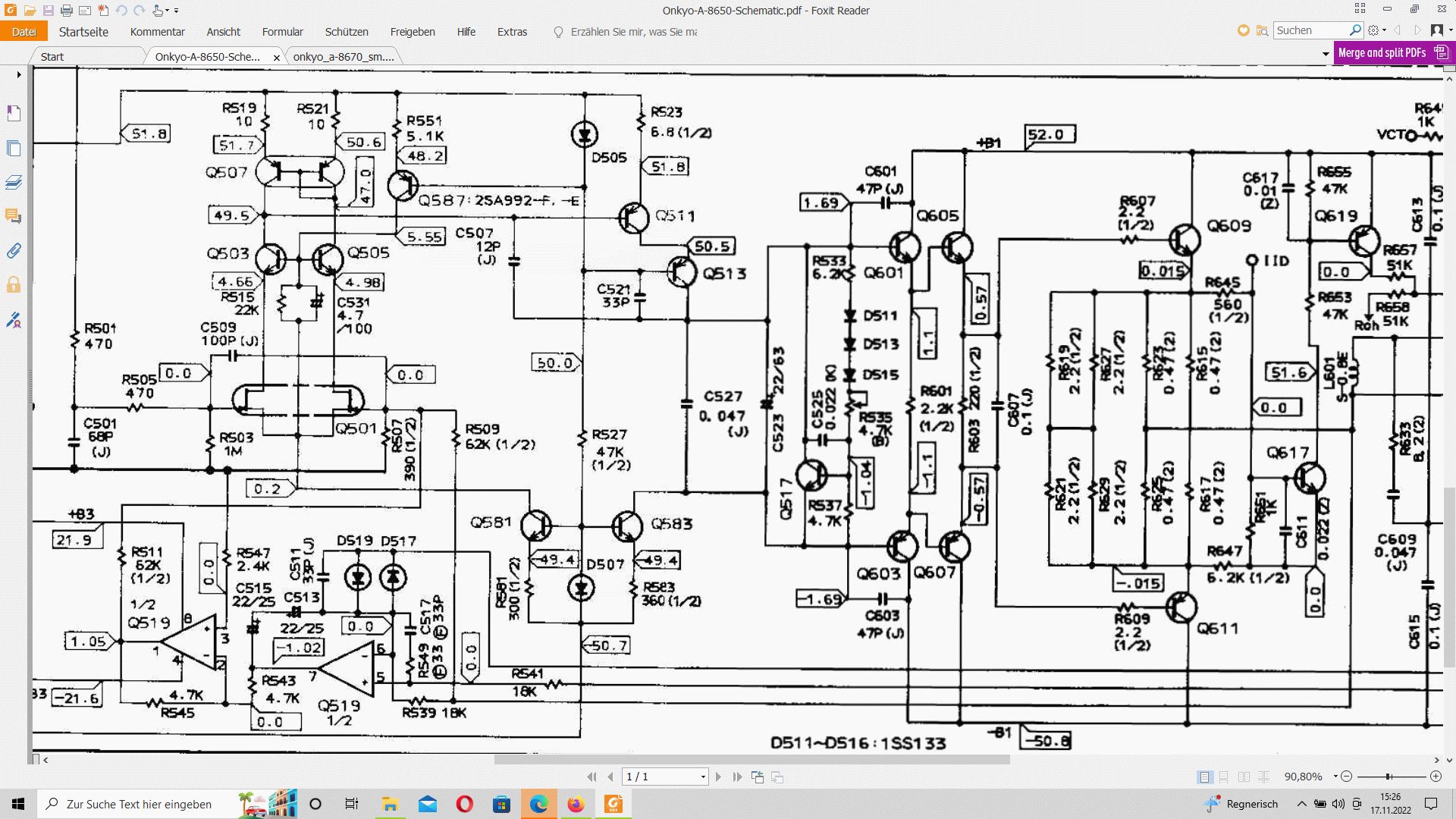Screen dimensions: 1456x819
Task: Open the bookmarks panel in left sidebar
Action: pos(14,114)
